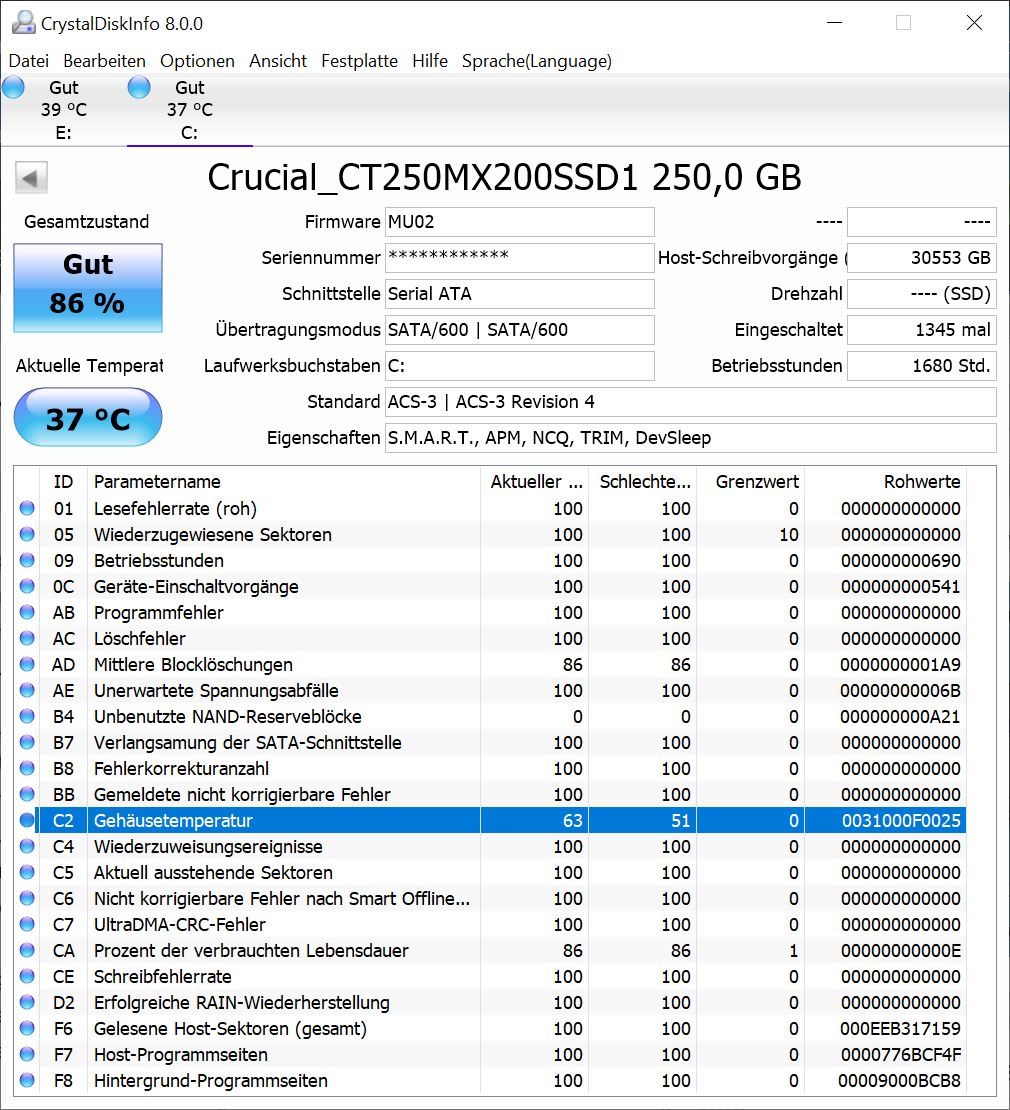The image size is (1010, 1110).
Task: Click Host-Schreibvorgänge value 30553 GB
Action: click(x=922, y=258)
